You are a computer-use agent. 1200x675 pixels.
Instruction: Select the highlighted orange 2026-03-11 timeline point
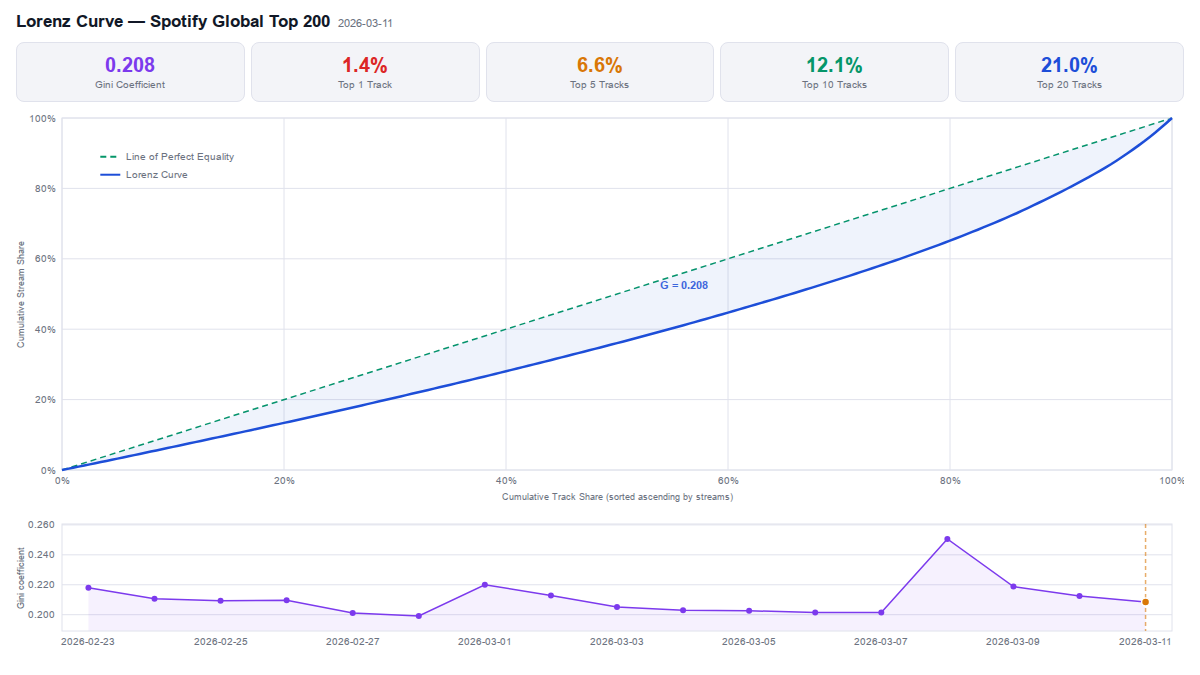1145,602
